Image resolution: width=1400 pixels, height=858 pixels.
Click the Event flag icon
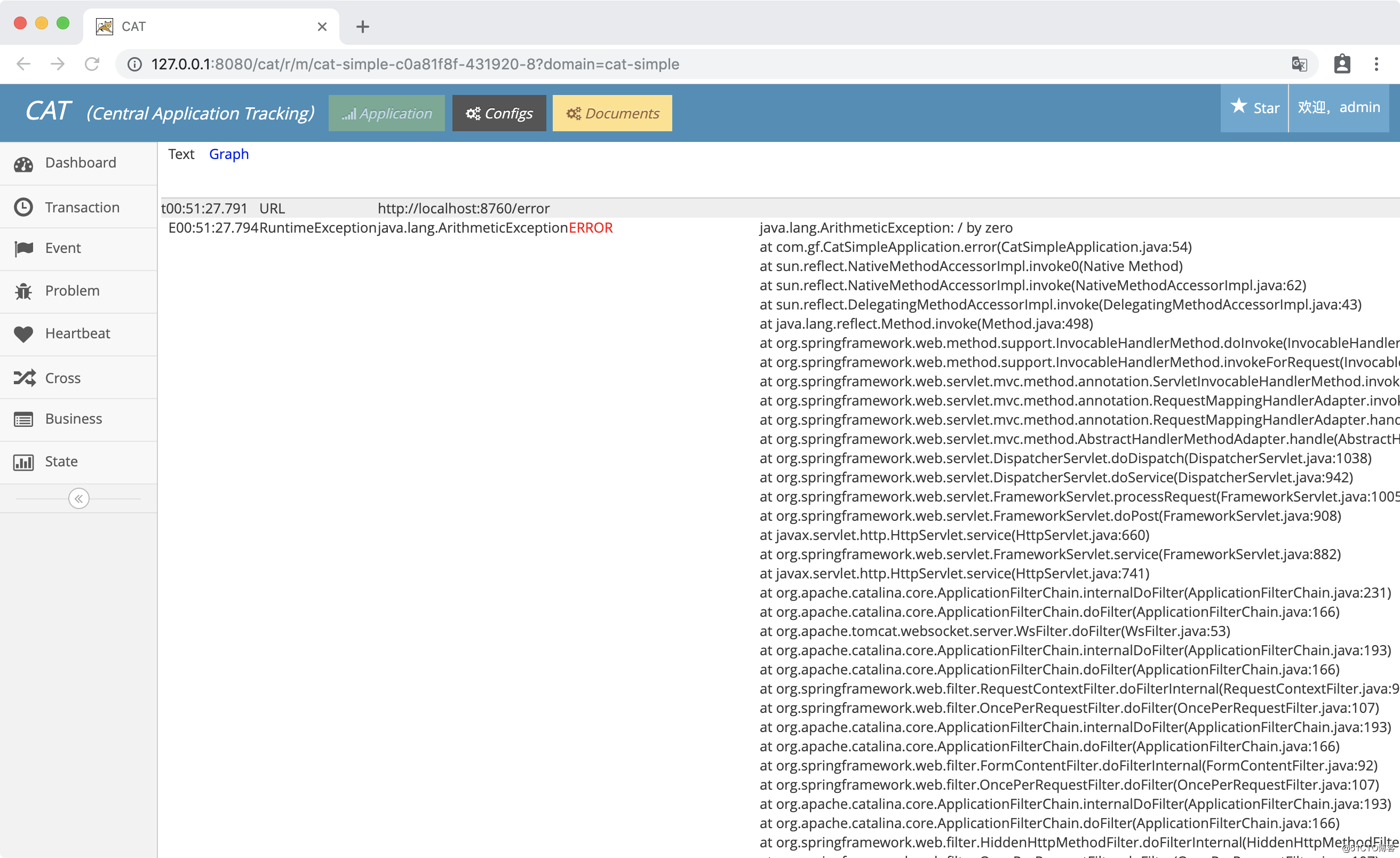pyautogui.click(x=23, y=248)
